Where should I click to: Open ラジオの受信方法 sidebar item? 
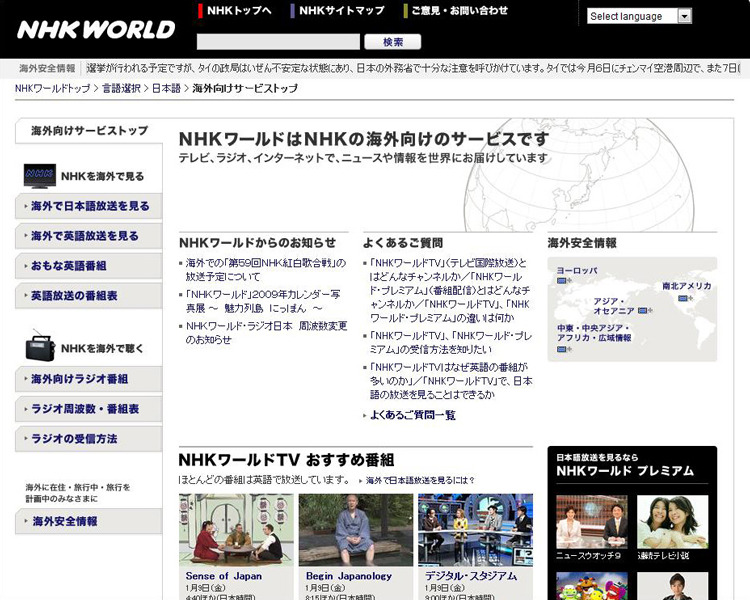[x=89, y=438]
